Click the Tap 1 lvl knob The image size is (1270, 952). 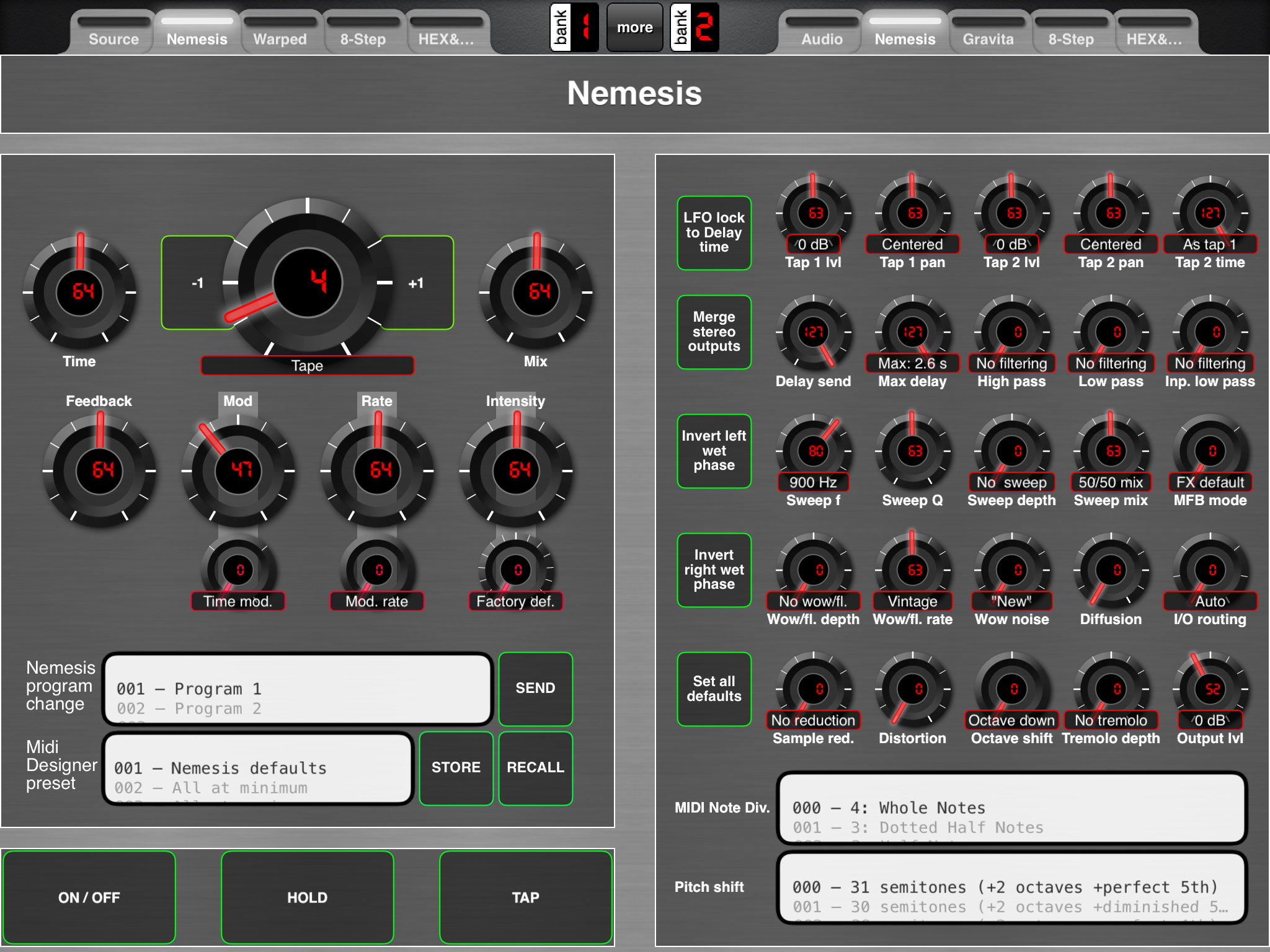click(x=814, y=213)
